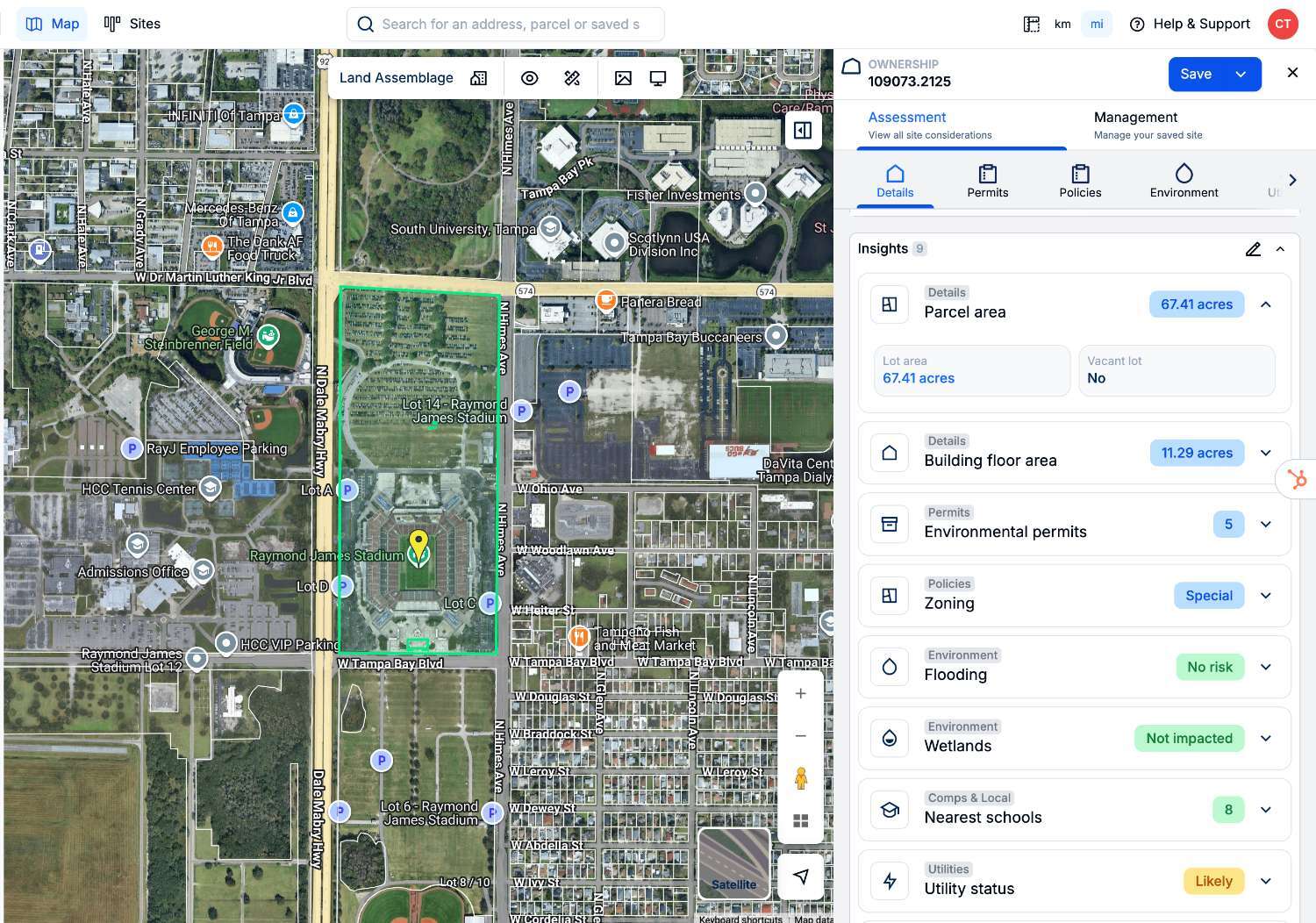
Task: Click the presentation screen icon
Action: (x=658, y=78)
